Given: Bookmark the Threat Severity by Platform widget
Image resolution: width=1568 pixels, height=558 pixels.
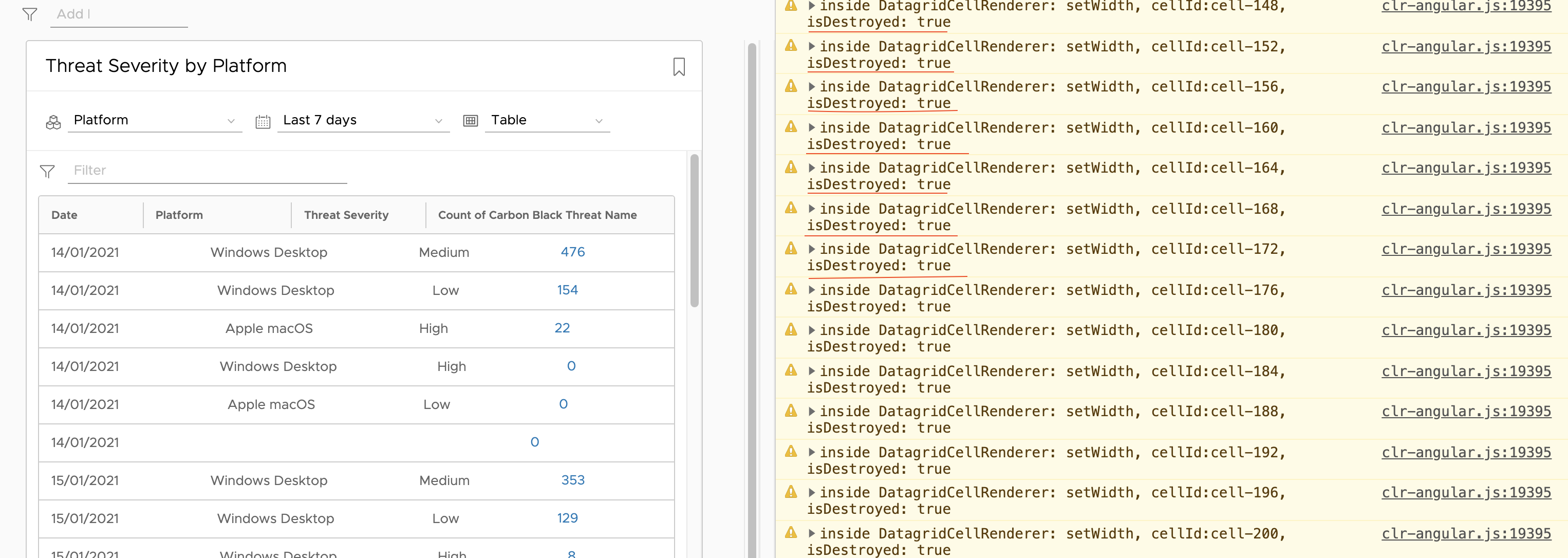Looking at the screenshot, I should (679, 67).
